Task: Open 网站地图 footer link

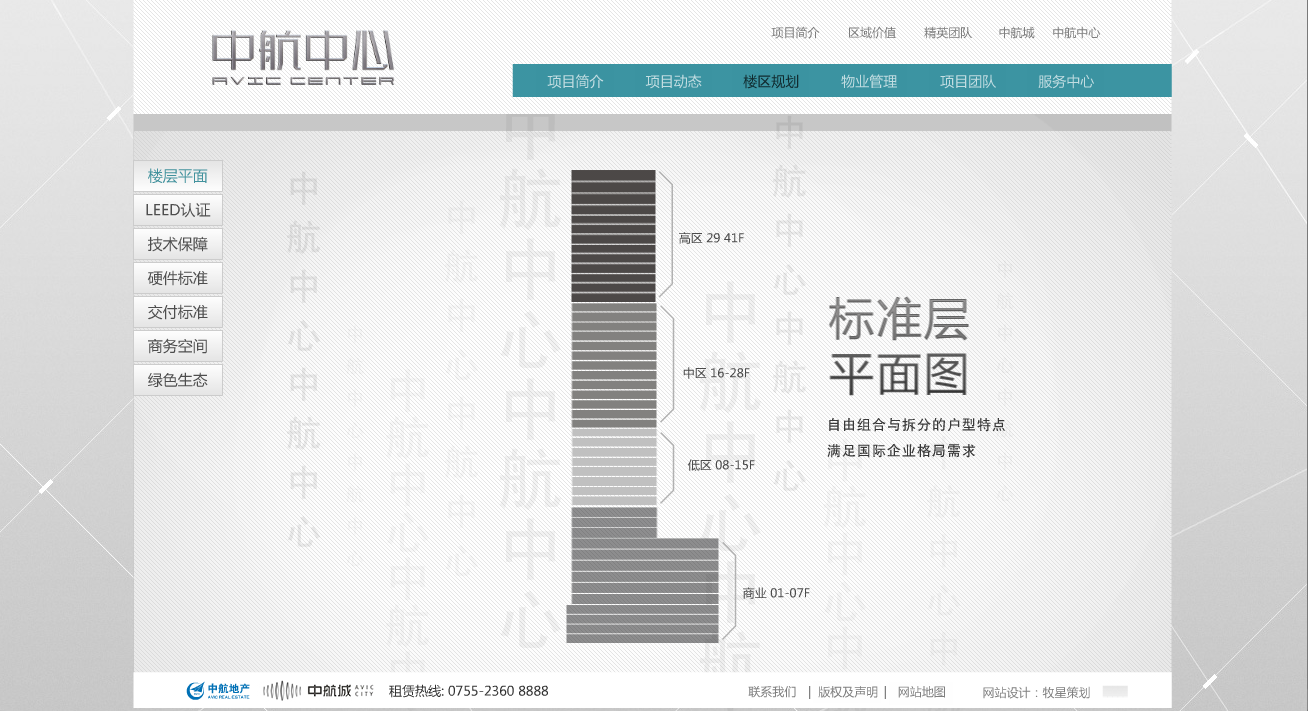Action: [x=921, y=692]
